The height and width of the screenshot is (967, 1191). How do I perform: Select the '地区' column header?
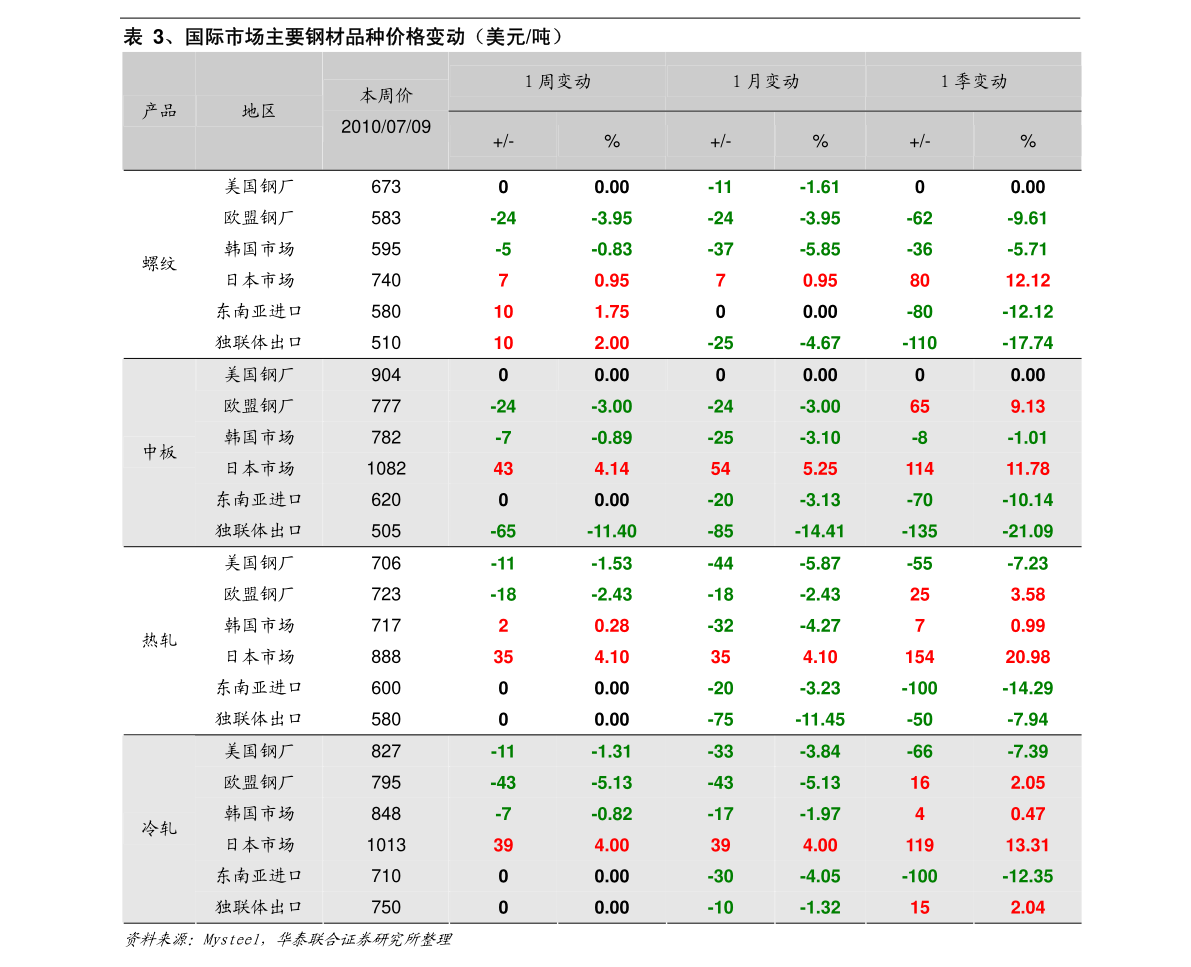click(x=258, y=111)
